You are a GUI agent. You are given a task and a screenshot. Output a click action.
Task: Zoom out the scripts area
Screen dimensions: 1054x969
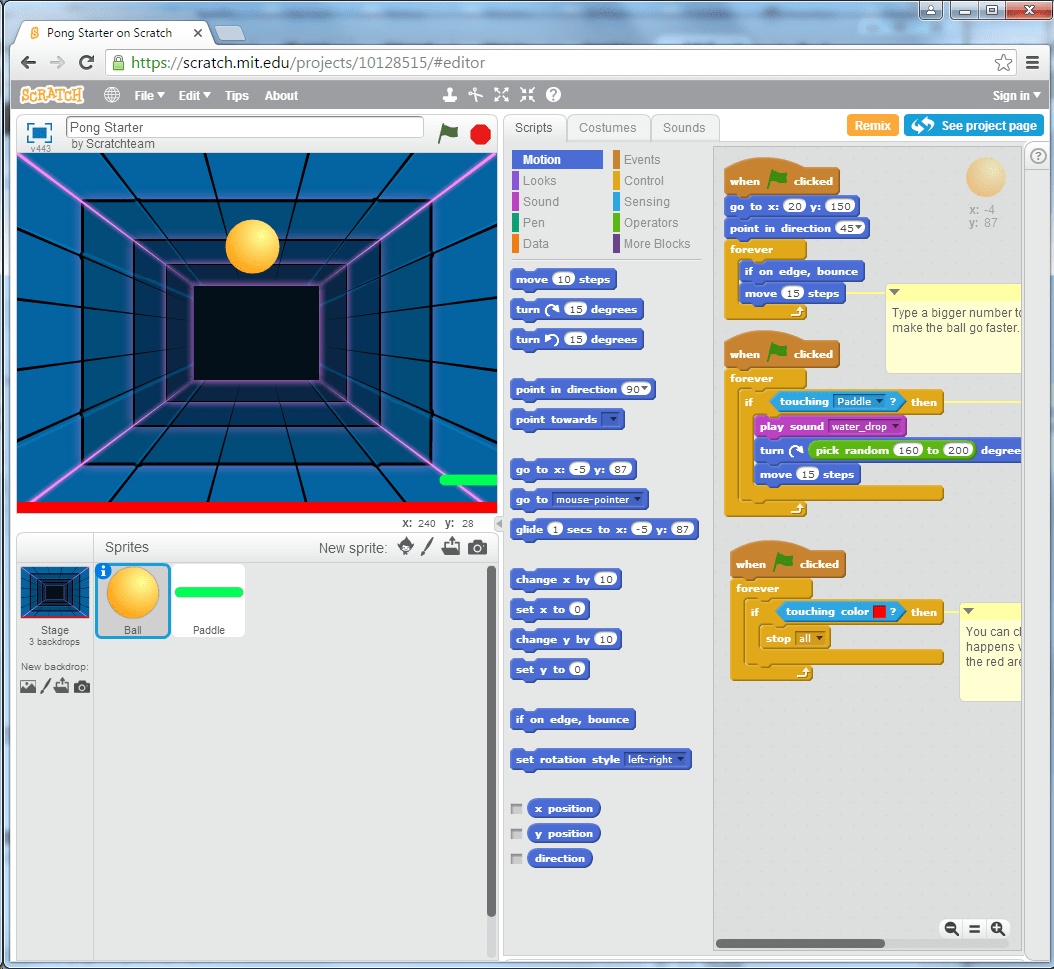(951, 929)
